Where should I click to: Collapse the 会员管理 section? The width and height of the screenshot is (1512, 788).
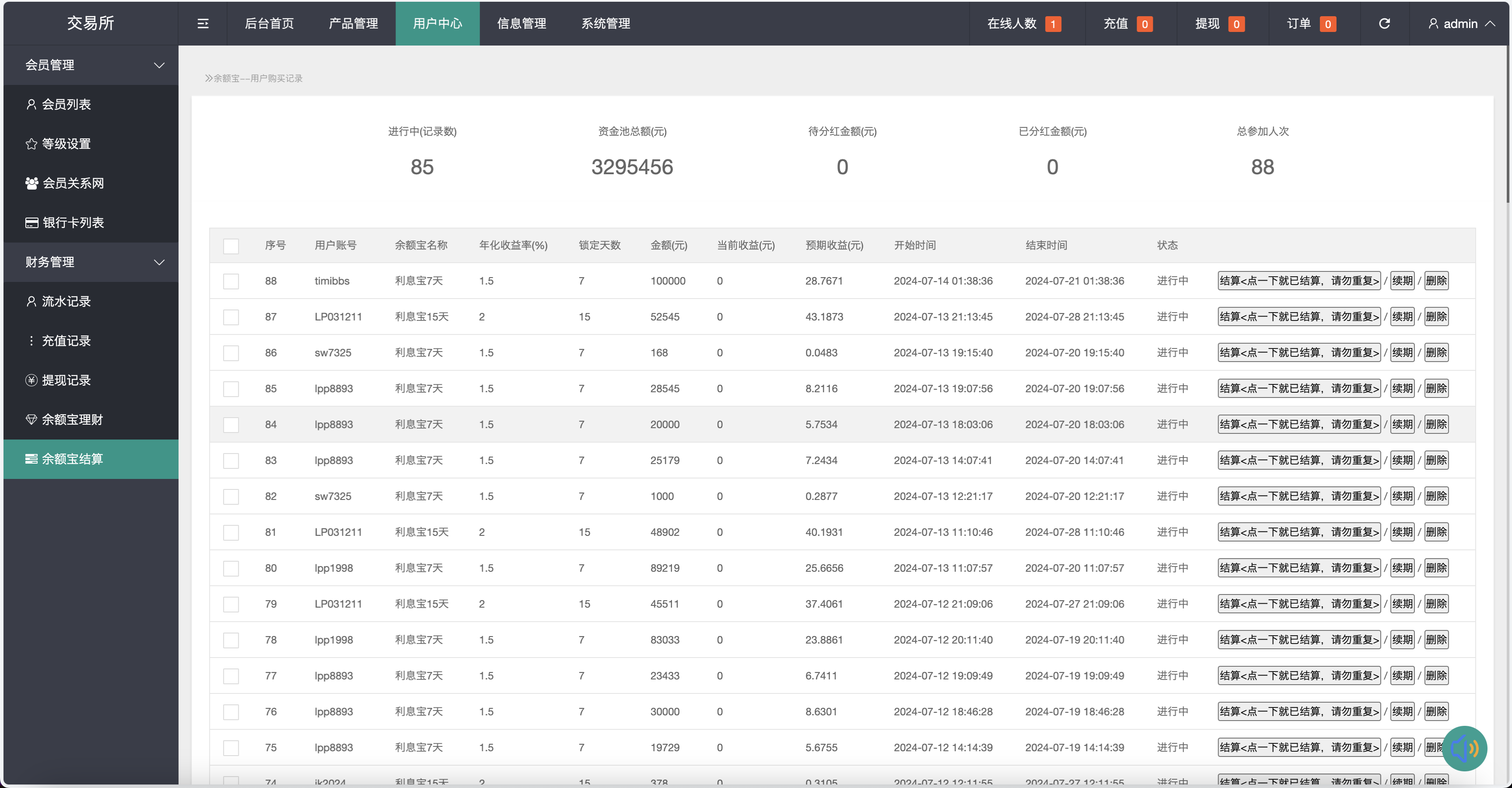tap(91, 65)
